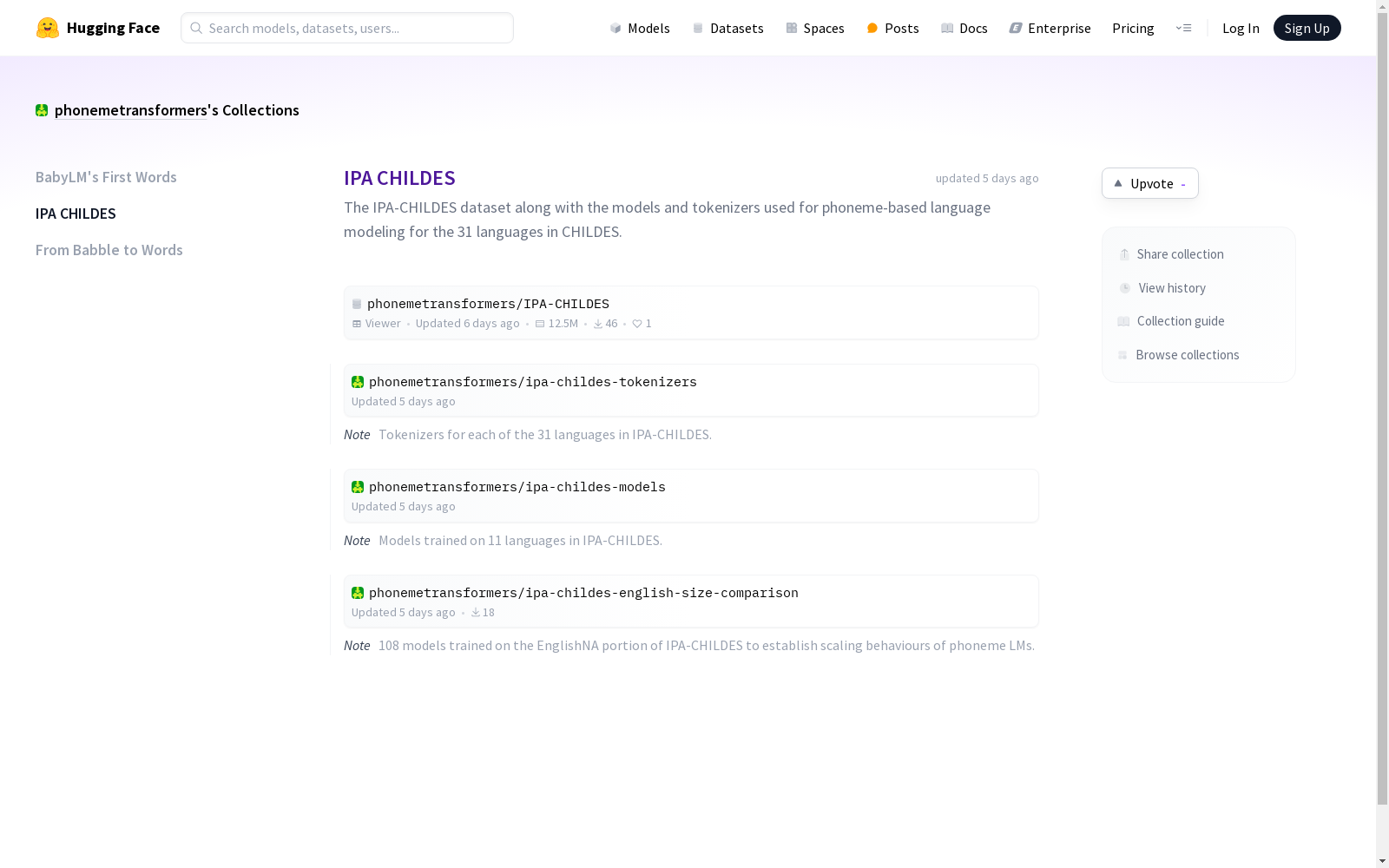Viewport: 1389px width, 868px height.
Task: Click avatar beside ipa-childes-models
Action: (x=358, y=487)
